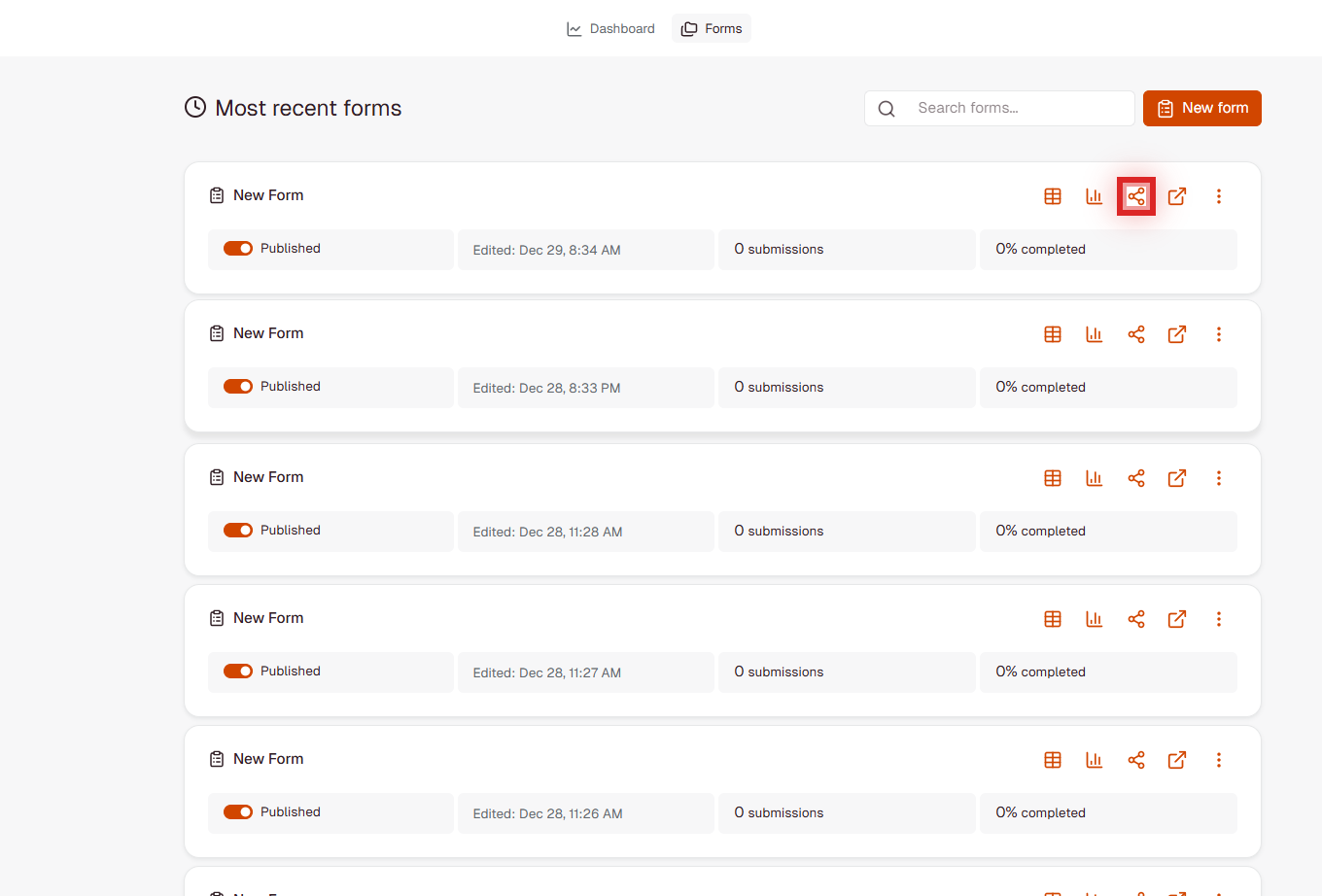Viewport: 1322px width, 896px height.
Task: Expand the kebab menu on the third form
Action: click(x=1219, y=477)
